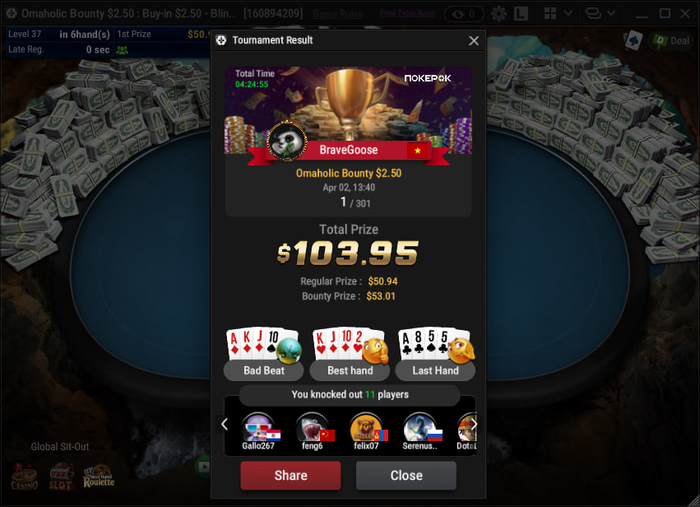The image size is (700, 507).
Task: Open the table grid layout icon
Action: point(550,13)
